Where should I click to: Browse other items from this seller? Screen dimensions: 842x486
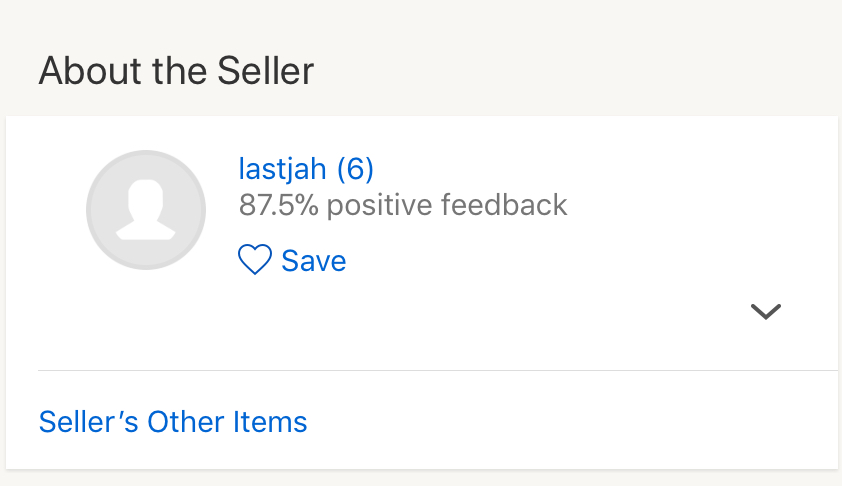point(173,422)
